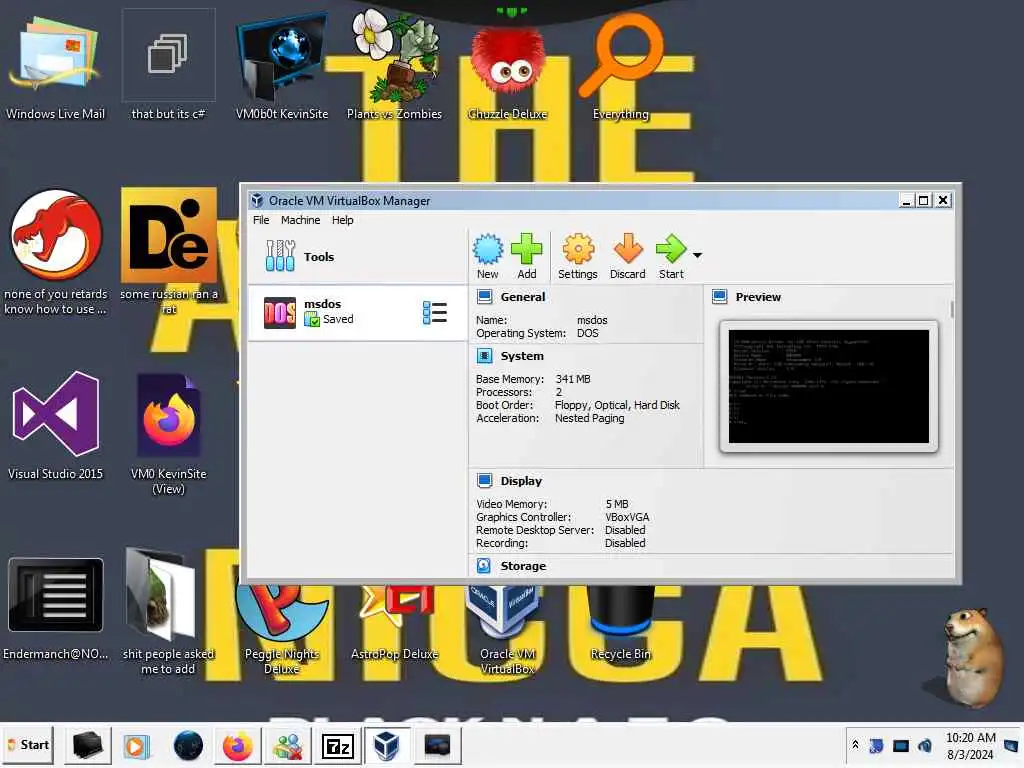Click the Add machine green plus icon

[526, 257]
